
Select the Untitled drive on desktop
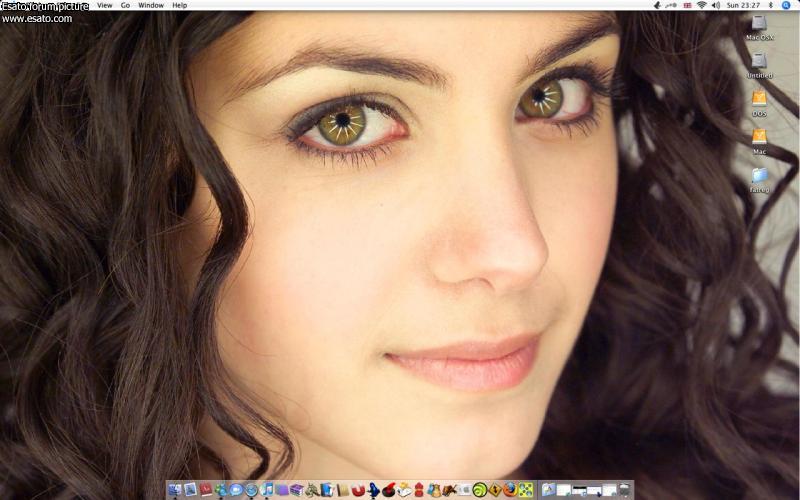759,61
